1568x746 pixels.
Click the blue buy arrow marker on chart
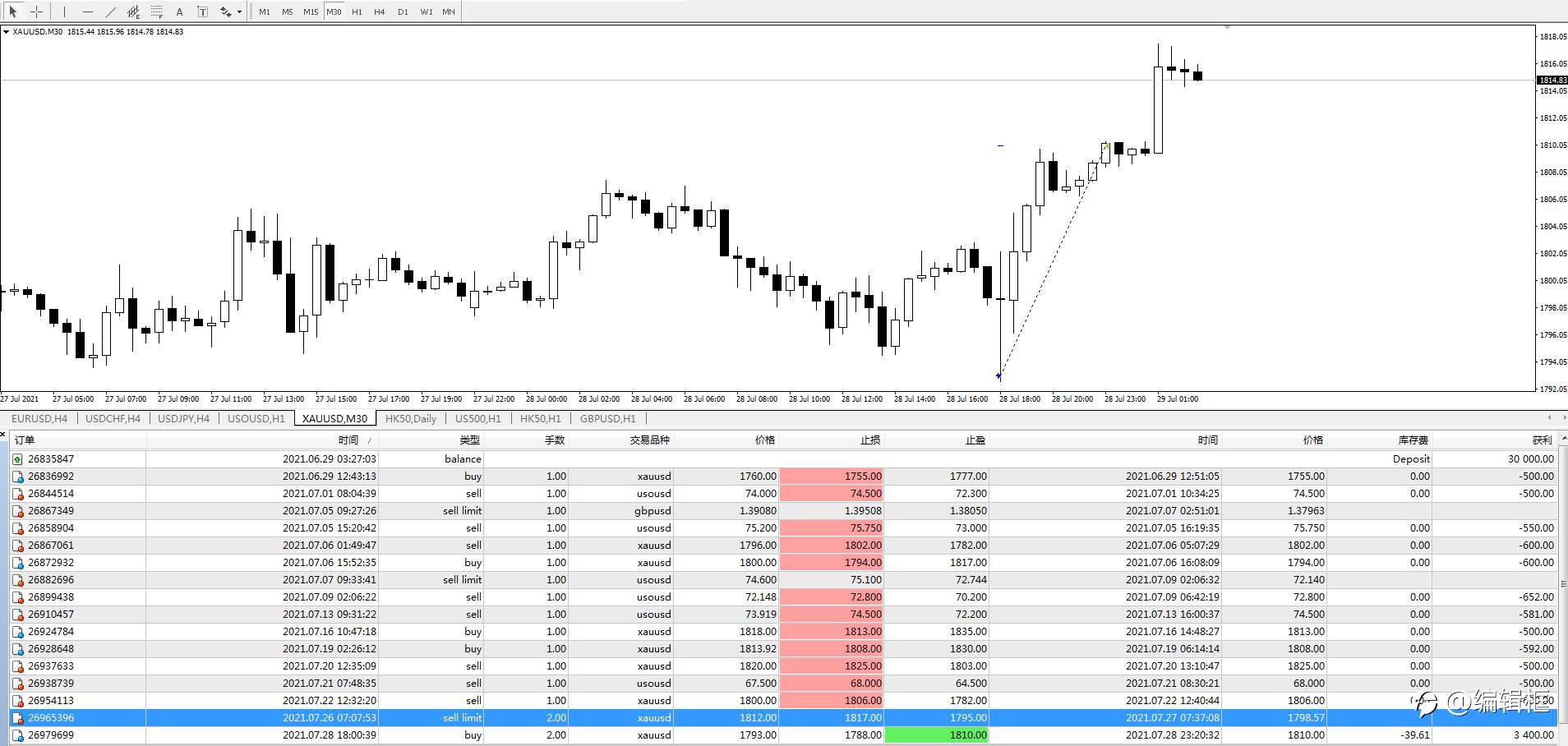998,376
